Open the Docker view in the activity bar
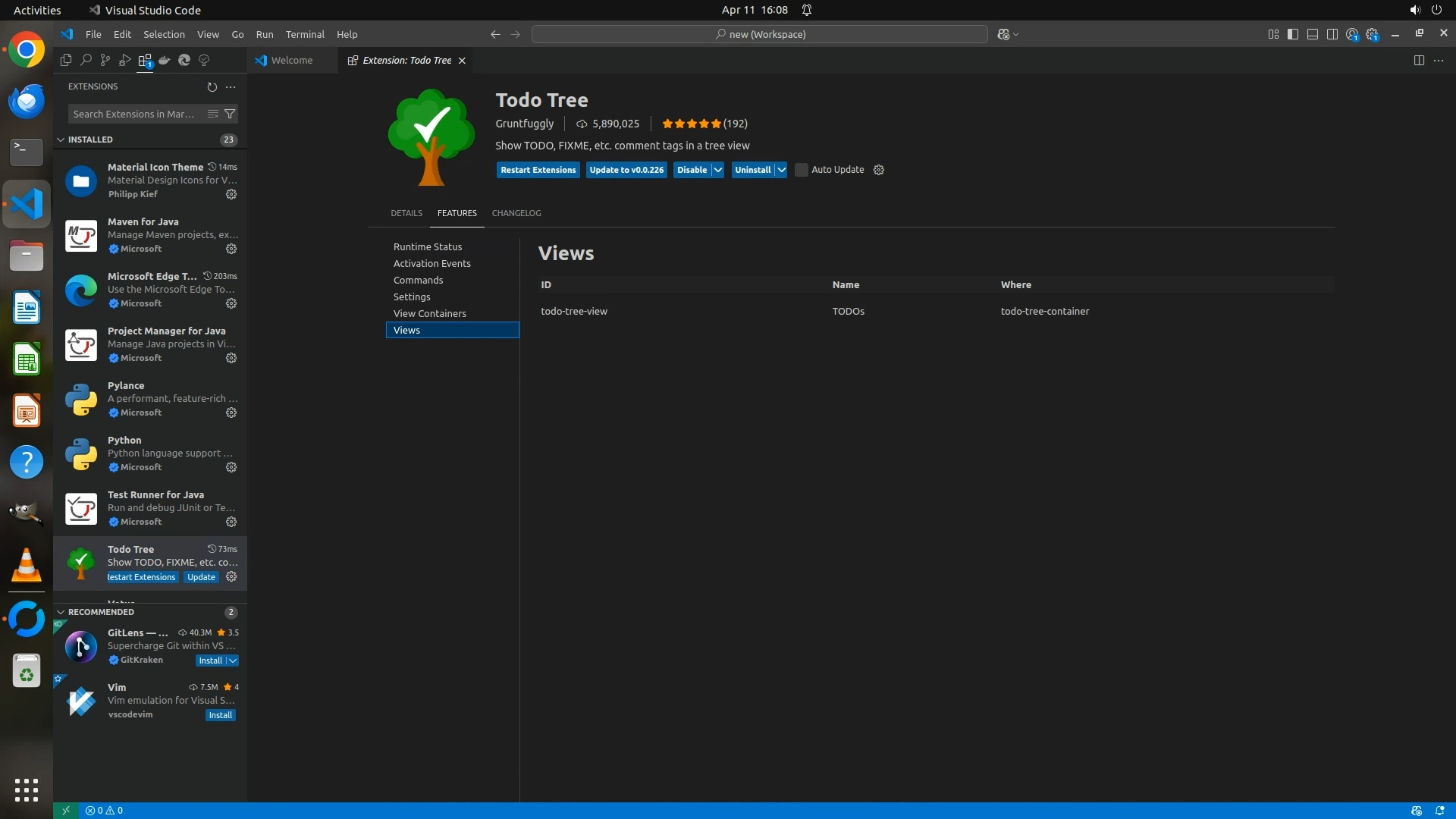 coord(164,60)
